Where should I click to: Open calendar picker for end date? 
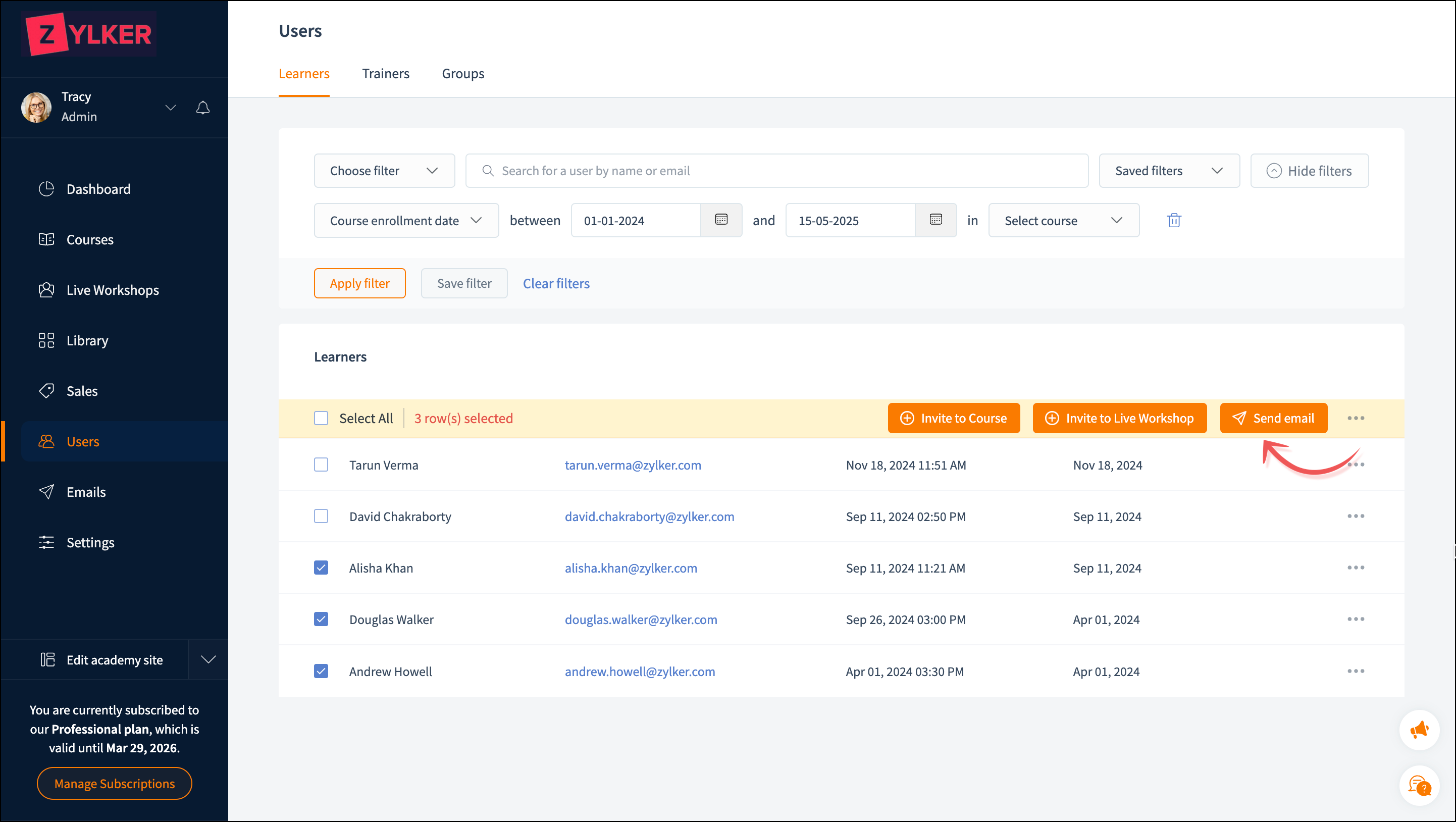tap(935, 220)
